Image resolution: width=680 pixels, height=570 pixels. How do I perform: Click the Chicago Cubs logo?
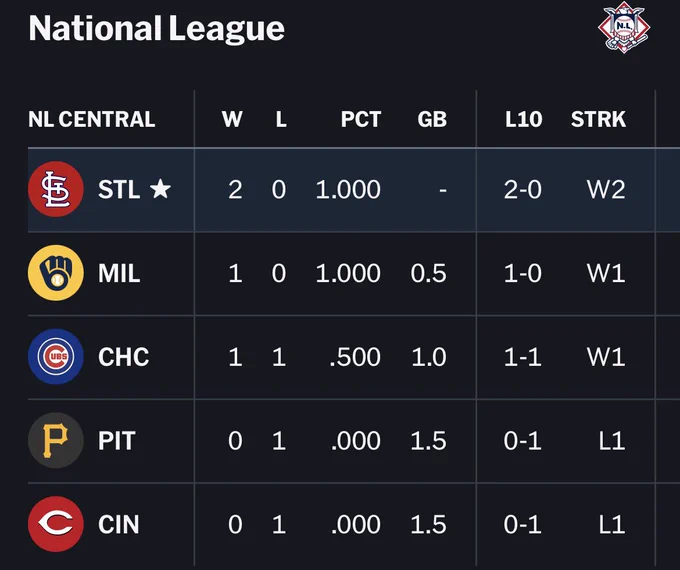point(56,357)
